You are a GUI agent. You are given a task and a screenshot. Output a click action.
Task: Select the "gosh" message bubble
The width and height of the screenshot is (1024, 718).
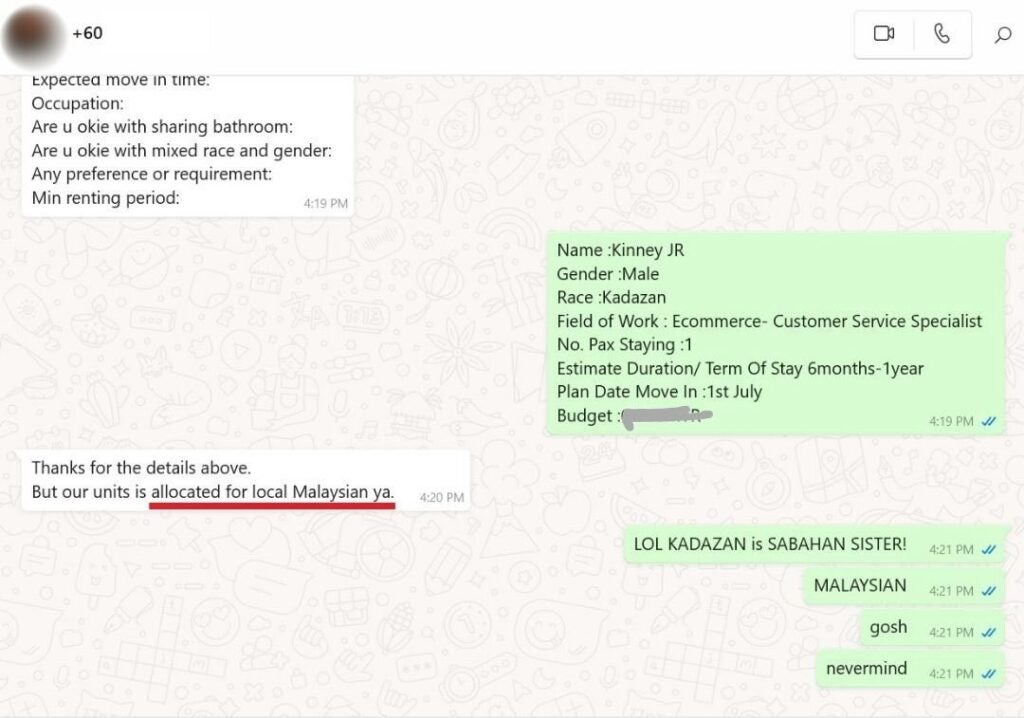[888, 627]
